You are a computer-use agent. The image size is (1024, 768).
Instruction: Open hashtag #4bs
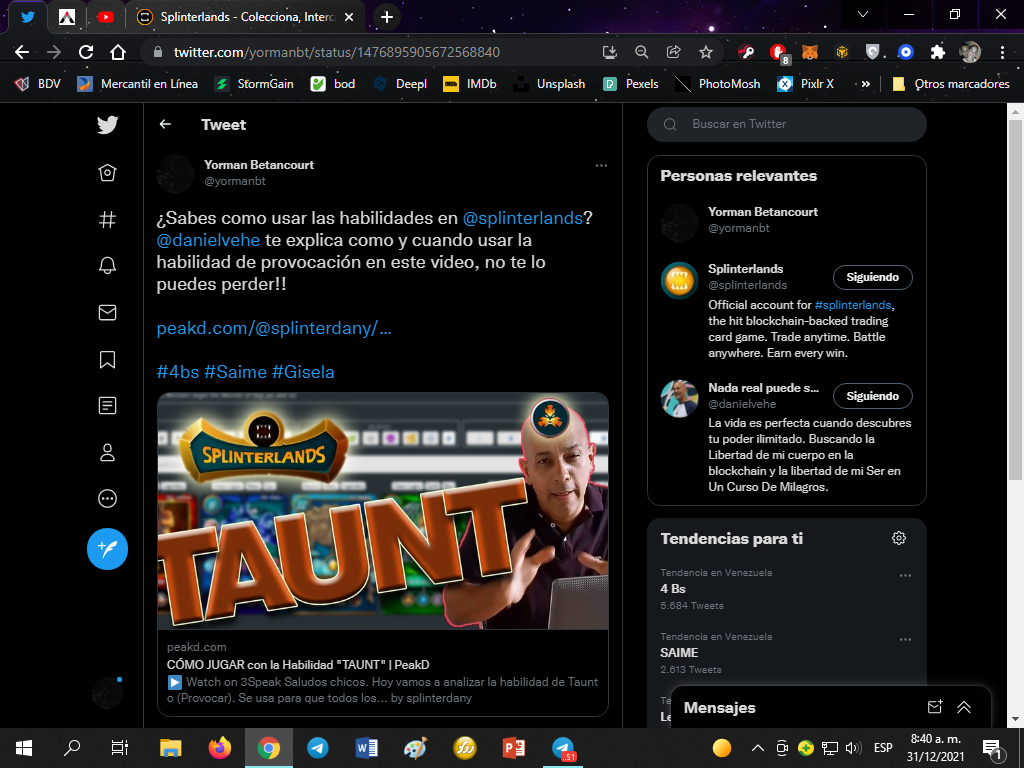[178, 372]
